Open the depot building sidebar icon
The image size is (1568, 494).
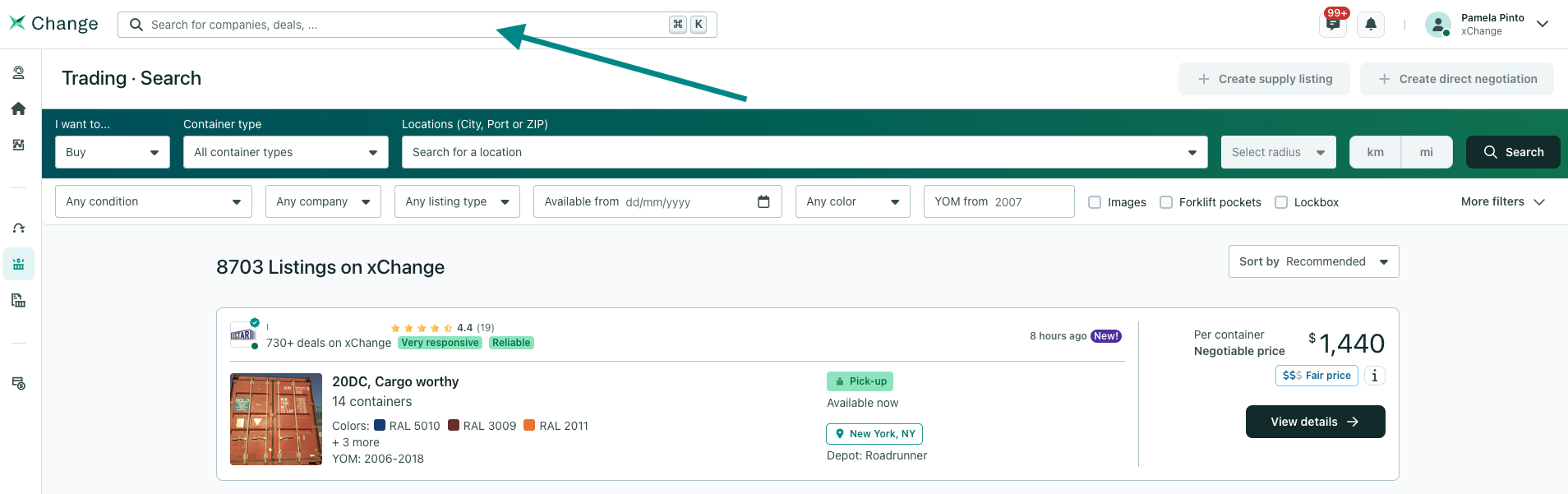[x=18, y=300]
